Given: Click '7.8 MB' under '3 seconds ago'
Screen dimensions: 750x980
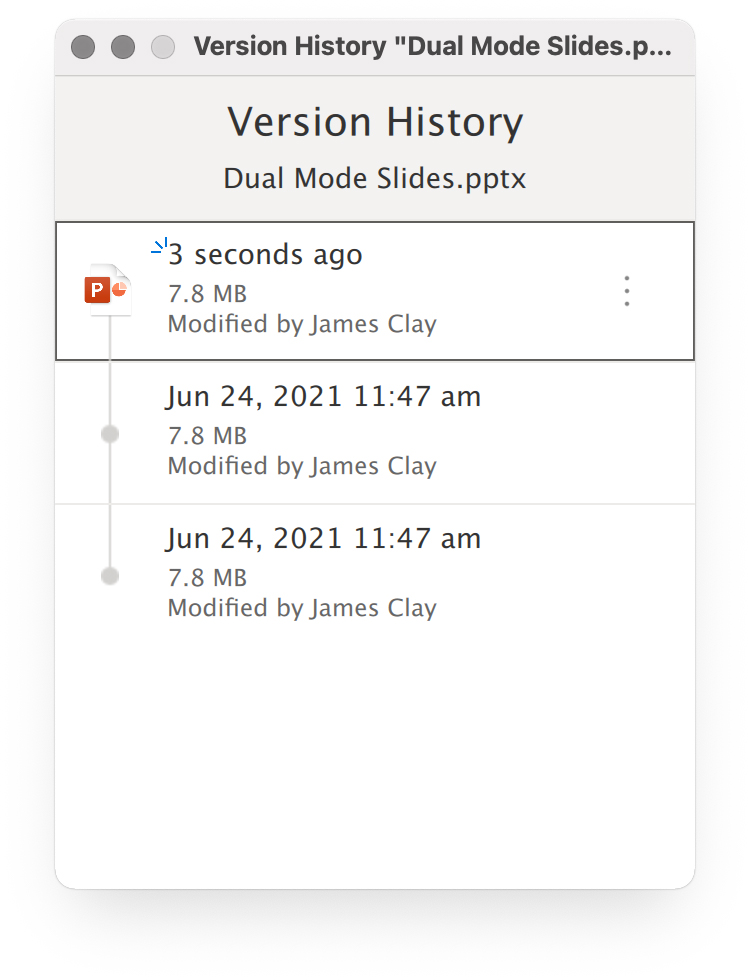Looking at the screenshot, I should coord(208,294).
